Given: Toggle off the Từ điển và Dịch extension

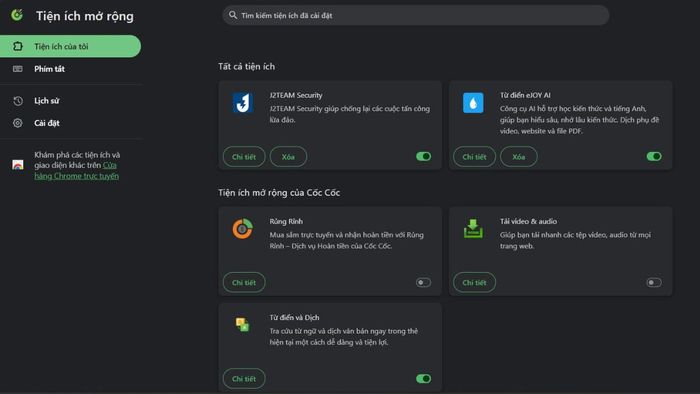Looking at the screenshot, I should (x=423, y=378).
